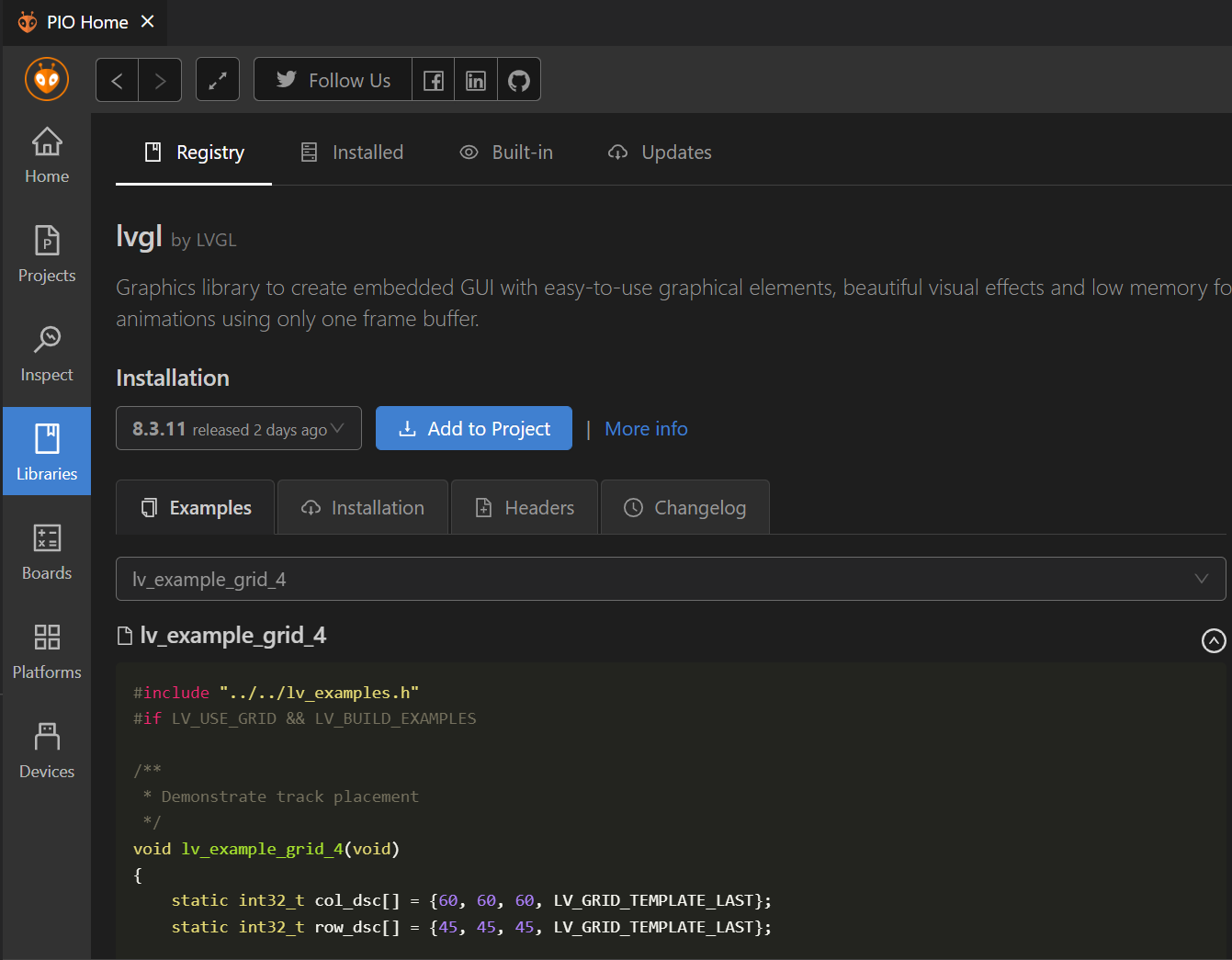
Task: Open Boards in the sidebar
Action: (47, 552)
